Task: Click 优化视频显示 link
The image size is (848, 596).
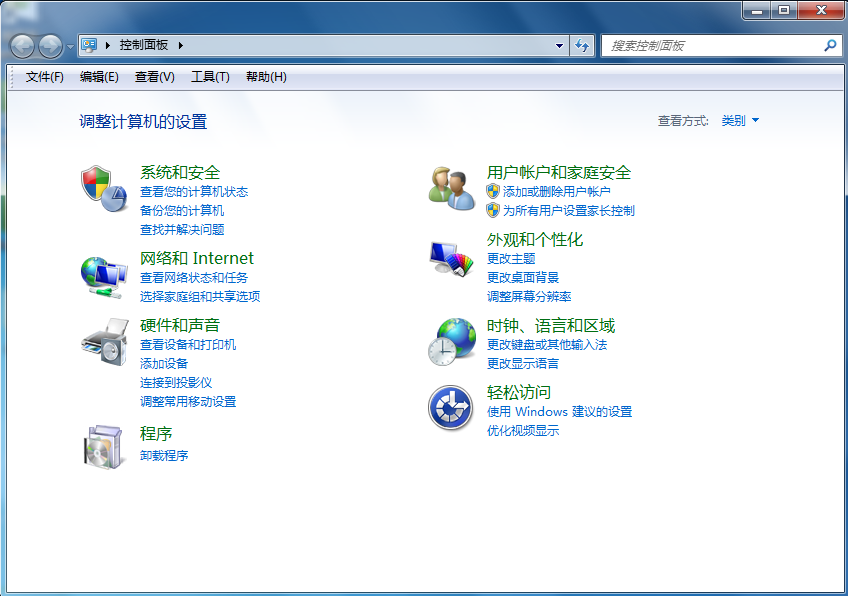Action: (x=523, y=431)
